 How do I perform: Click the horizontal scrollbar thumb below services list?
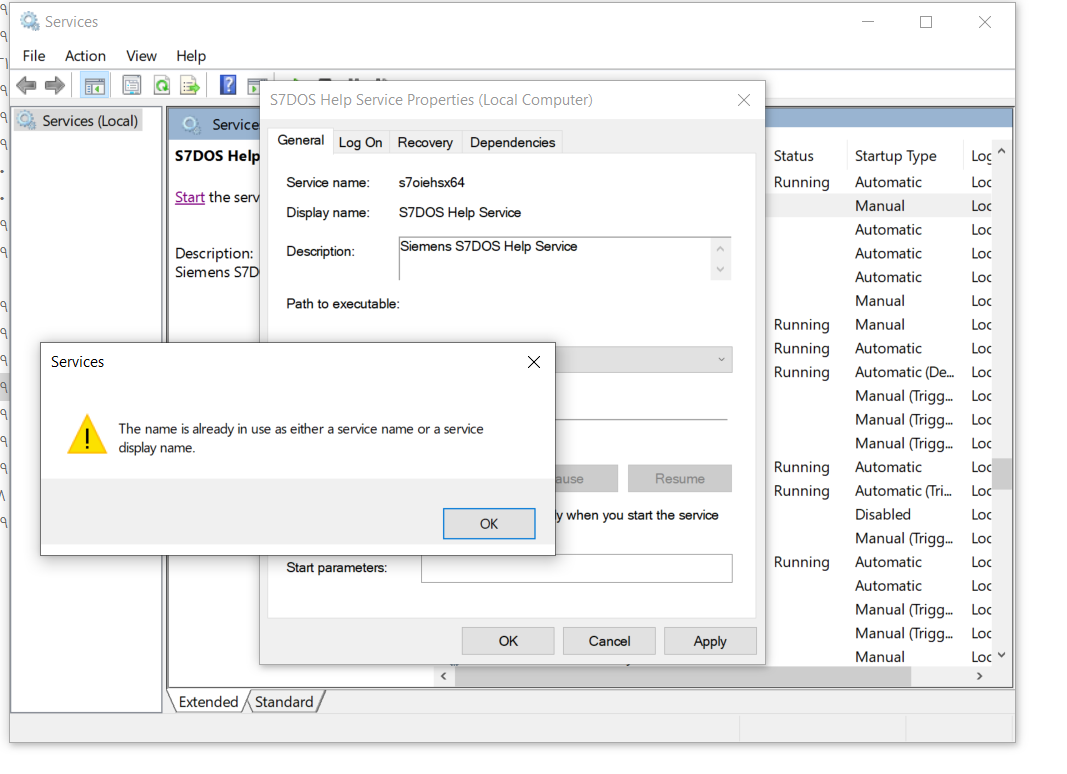coord(683,676)
